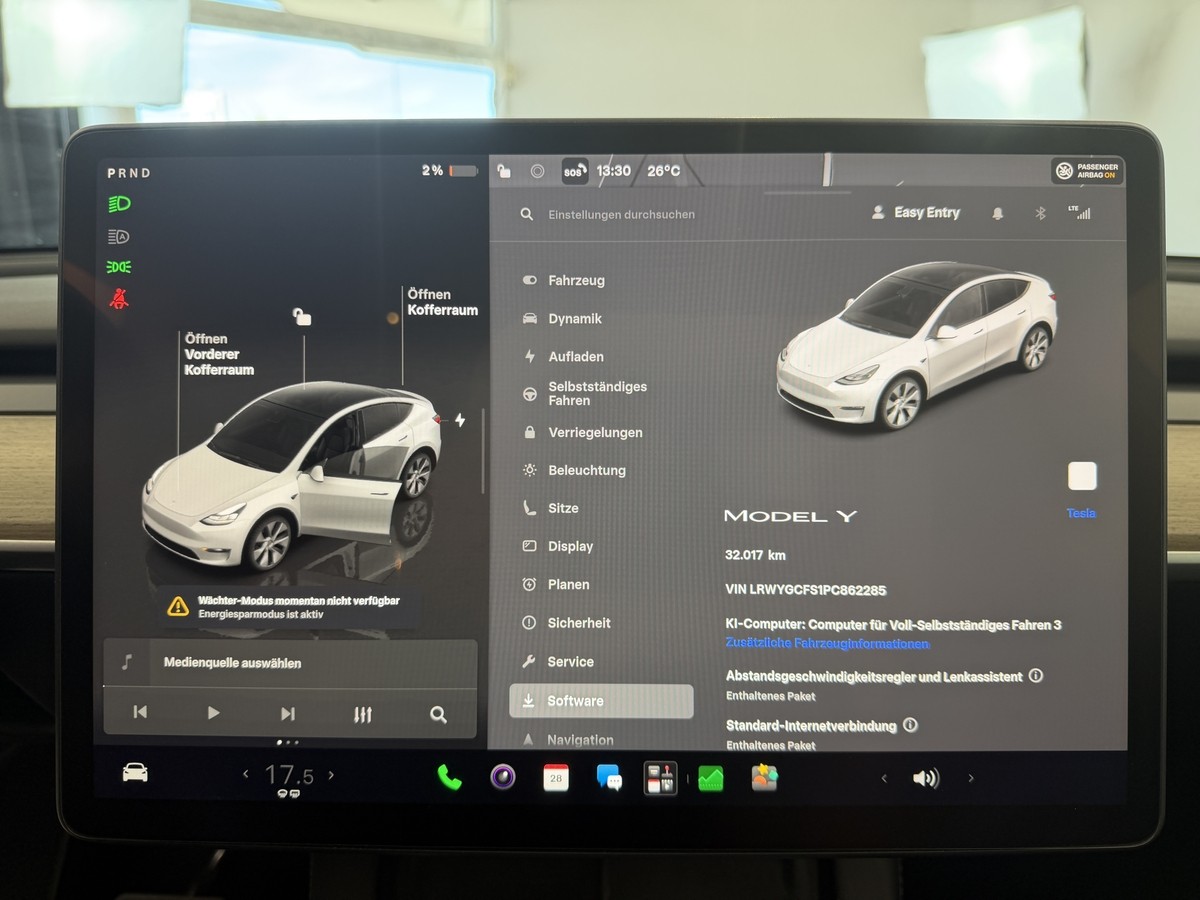The width and height of the screenshot is (1200, 900).
Task: Open the toybox arcade app icon
Action: pyautogui.click(x=765, y=777)
